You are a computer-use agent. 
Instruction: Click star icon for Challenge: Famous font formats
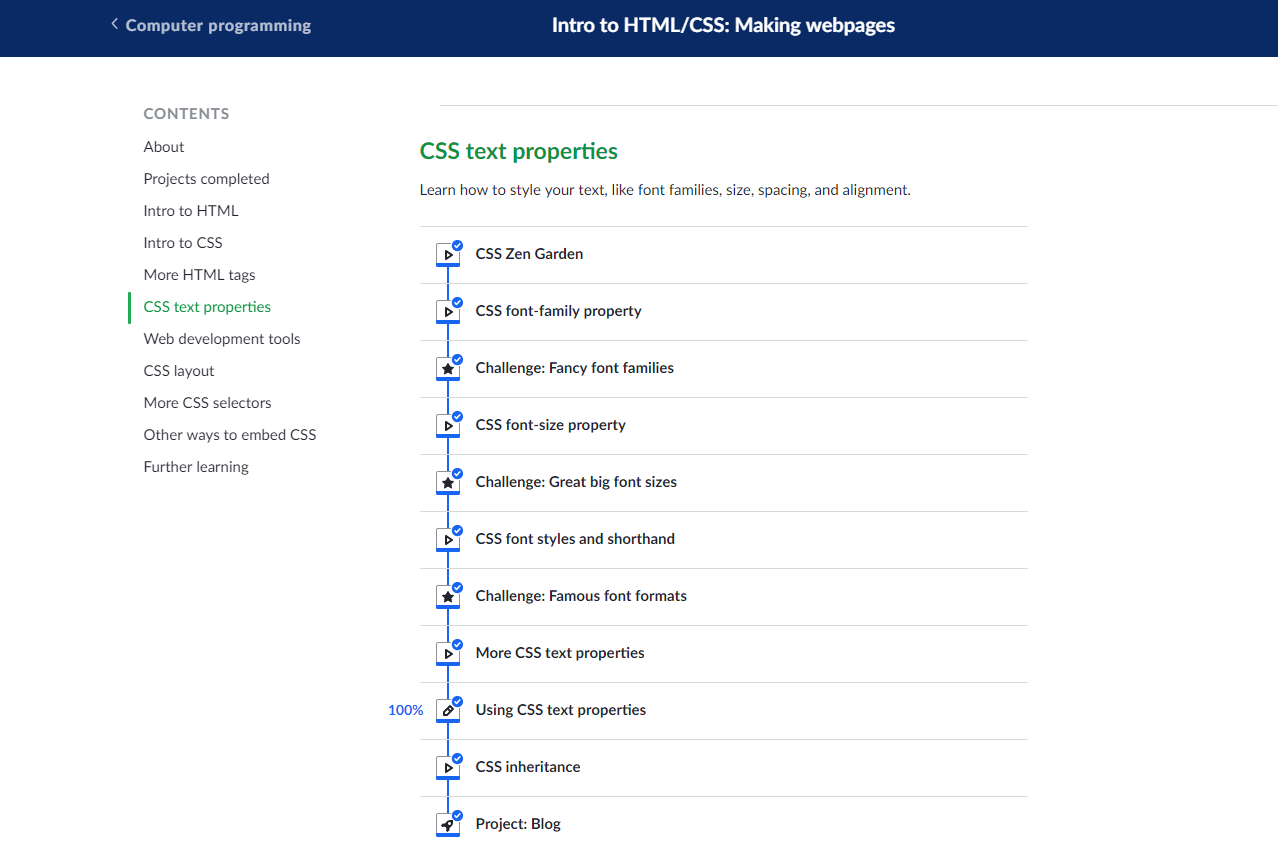pyautogui.click(x=448, y=597)
